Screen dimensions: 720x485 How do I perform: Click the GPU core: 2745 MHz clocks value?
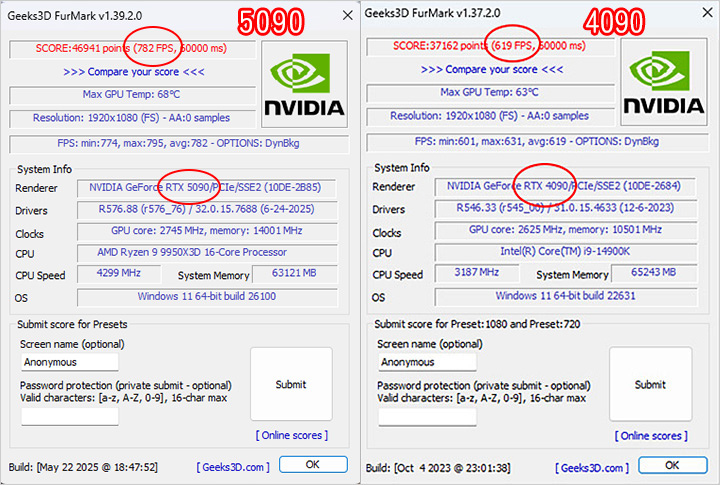[x=207, y=231]
